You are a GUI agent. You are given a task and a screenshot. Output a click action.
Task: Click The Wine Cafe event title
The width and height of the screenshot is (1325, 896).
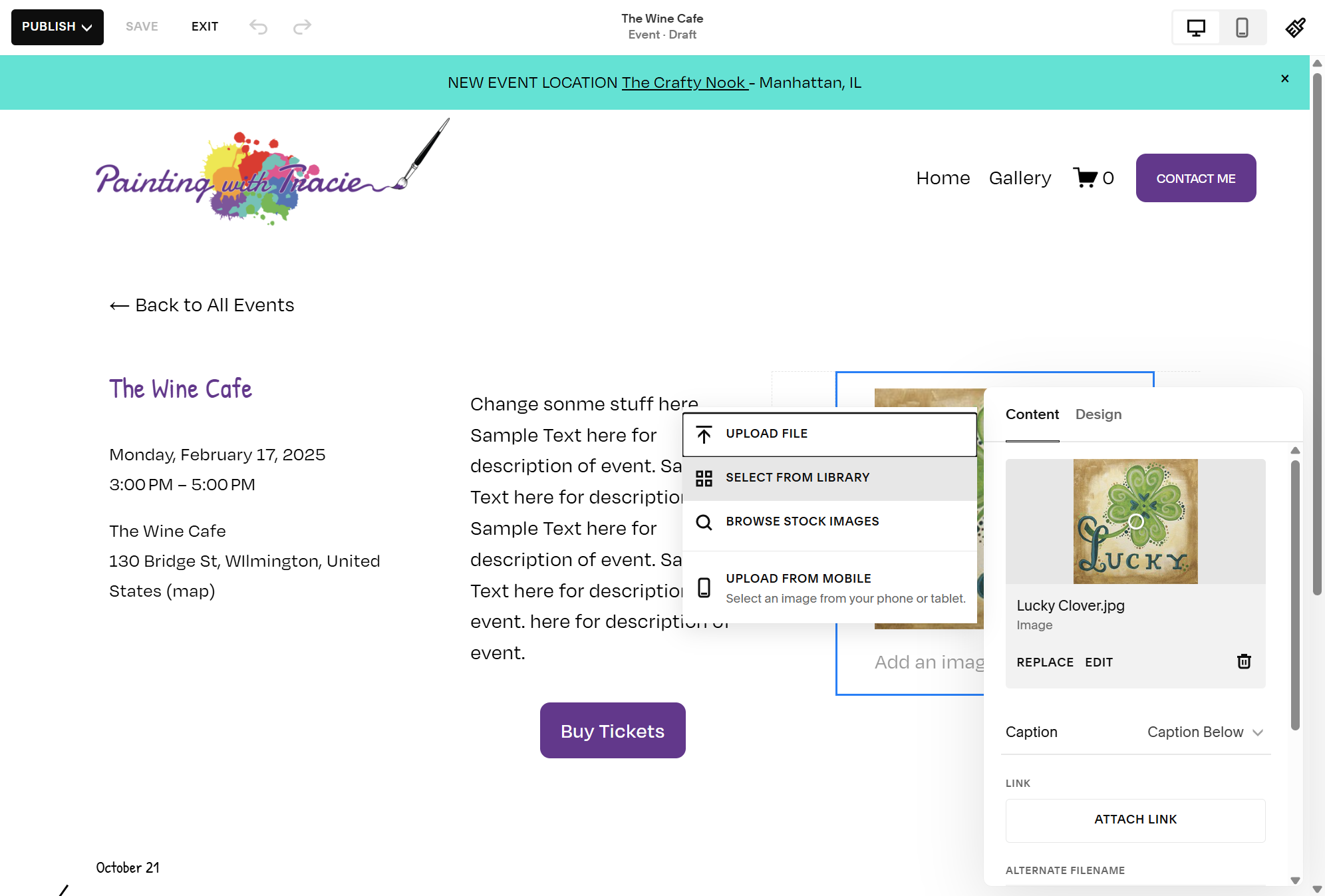(180, 389)
